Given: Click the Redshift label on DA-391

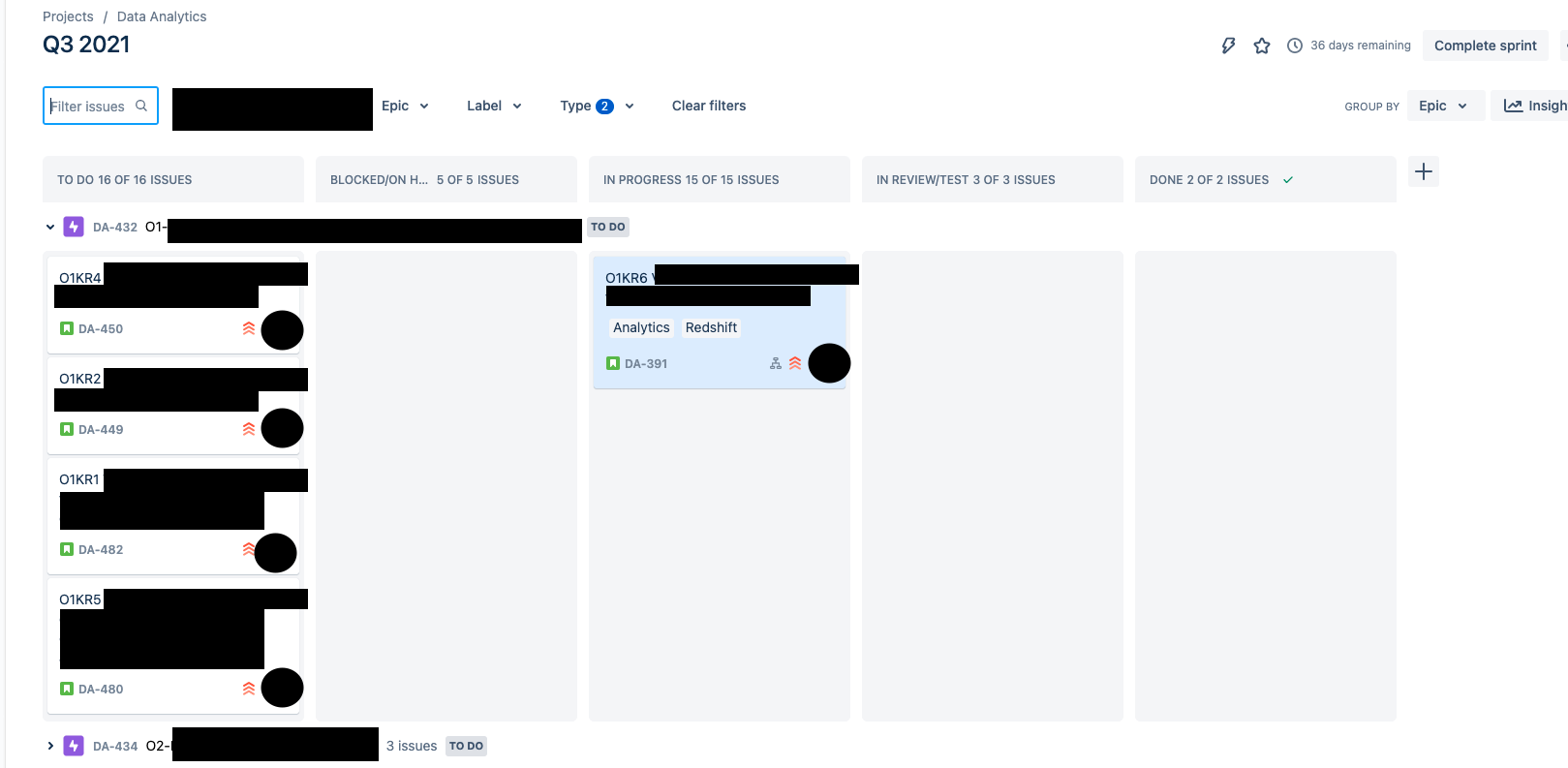Looking at the screenshot, I should [711, 327].
